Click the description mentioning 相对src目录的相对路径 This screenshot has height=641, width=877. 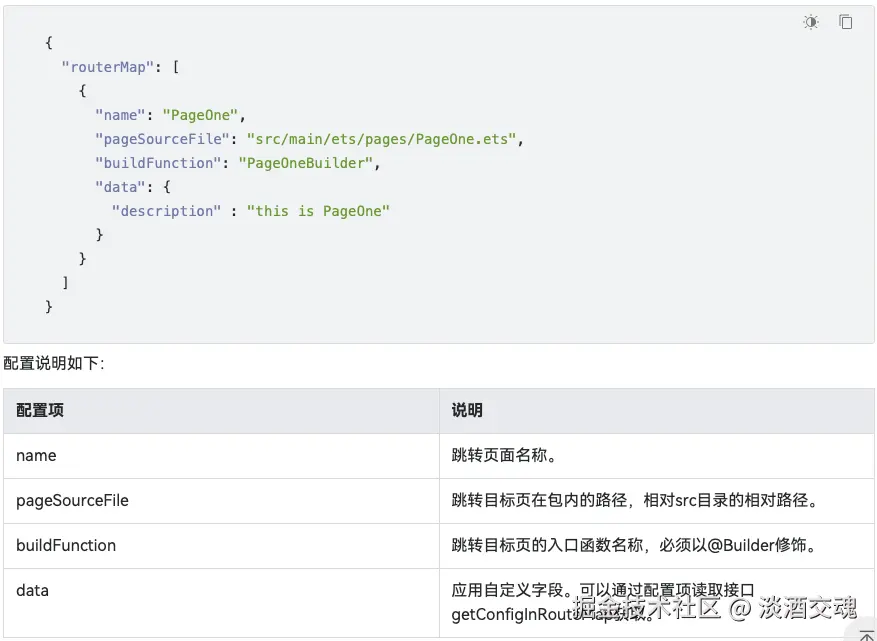[635, 500]
